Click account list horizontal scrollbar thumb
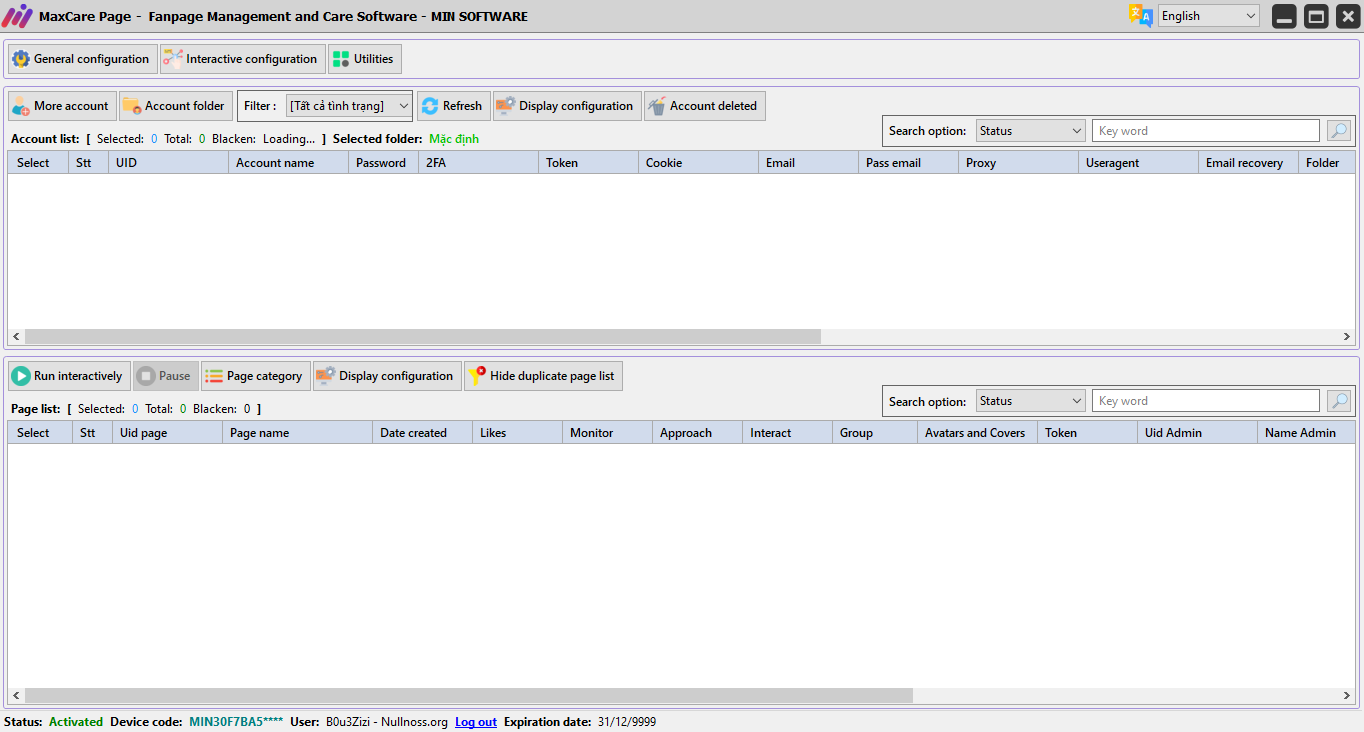Screen dimensions: 1364x732 tap(423, 337)
